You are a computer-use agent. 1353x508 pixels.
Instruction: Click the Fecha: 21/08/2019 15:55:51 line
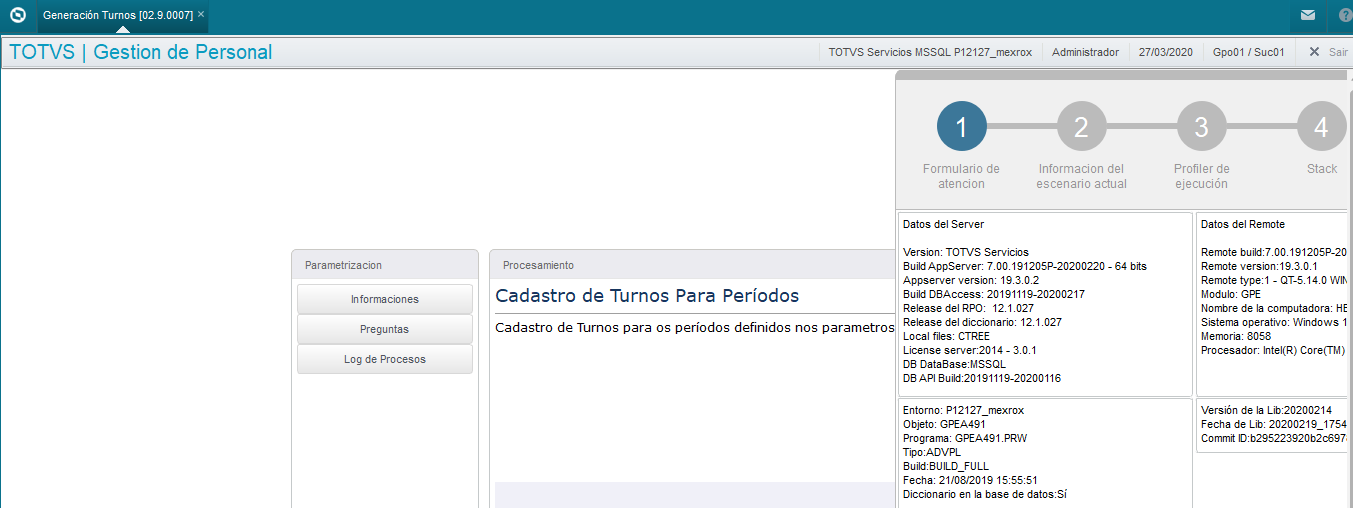970,480
